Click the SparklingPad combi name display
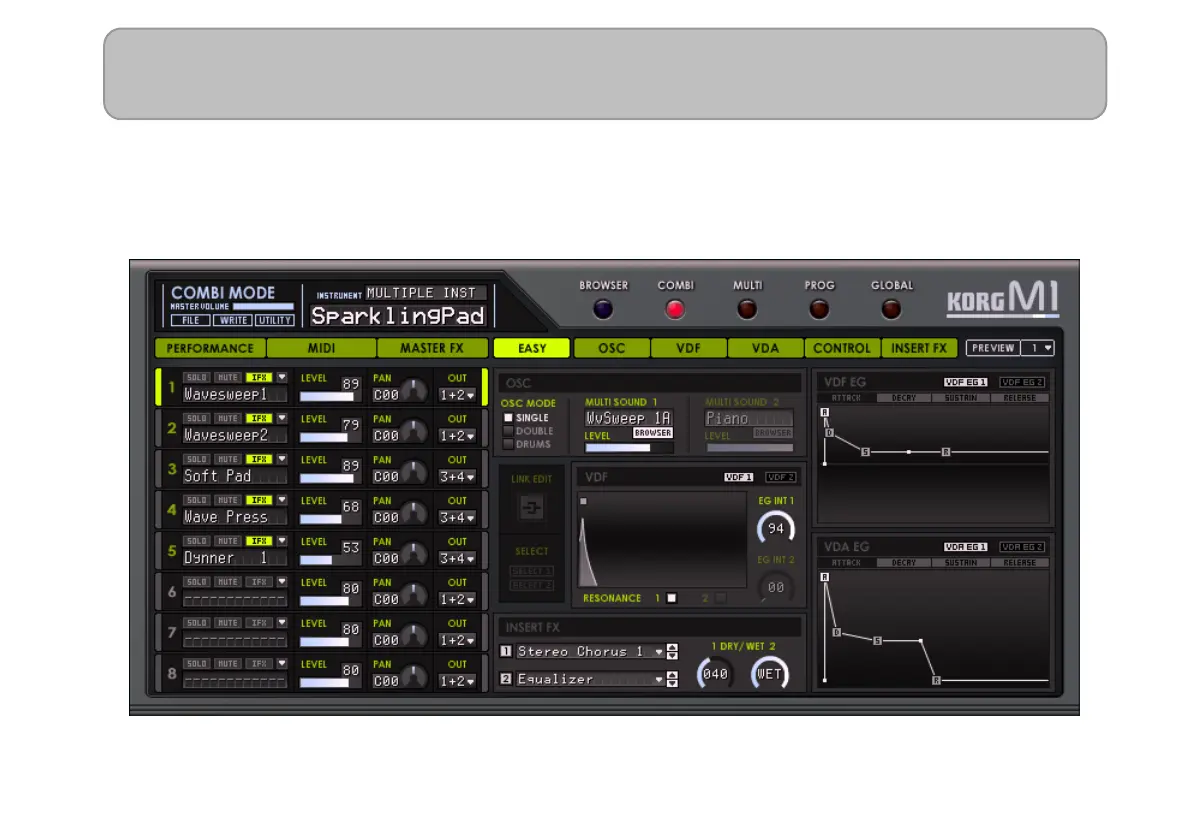1192x840 pixels. pyautogui.click(x=398, y=315)
